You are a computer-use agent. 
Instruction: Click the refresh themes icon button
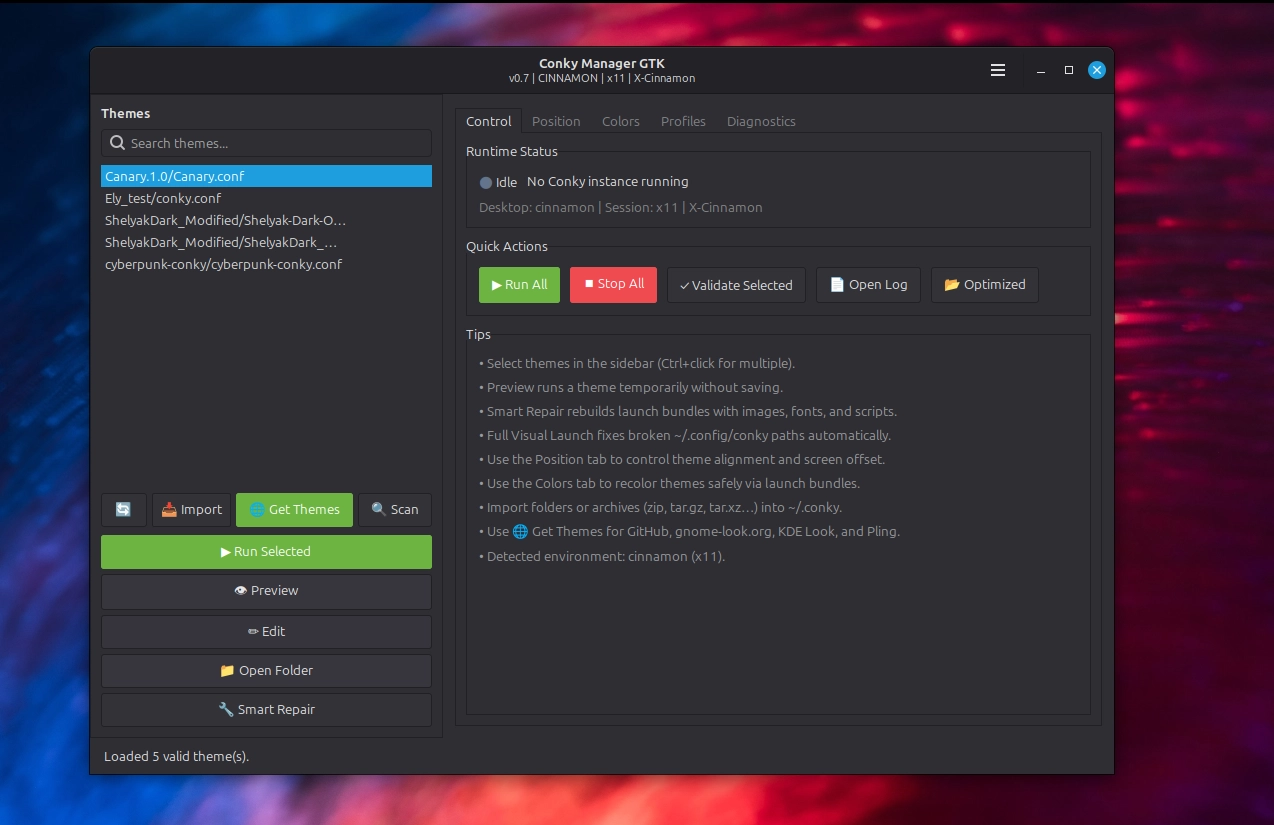(x=123, y=510)
